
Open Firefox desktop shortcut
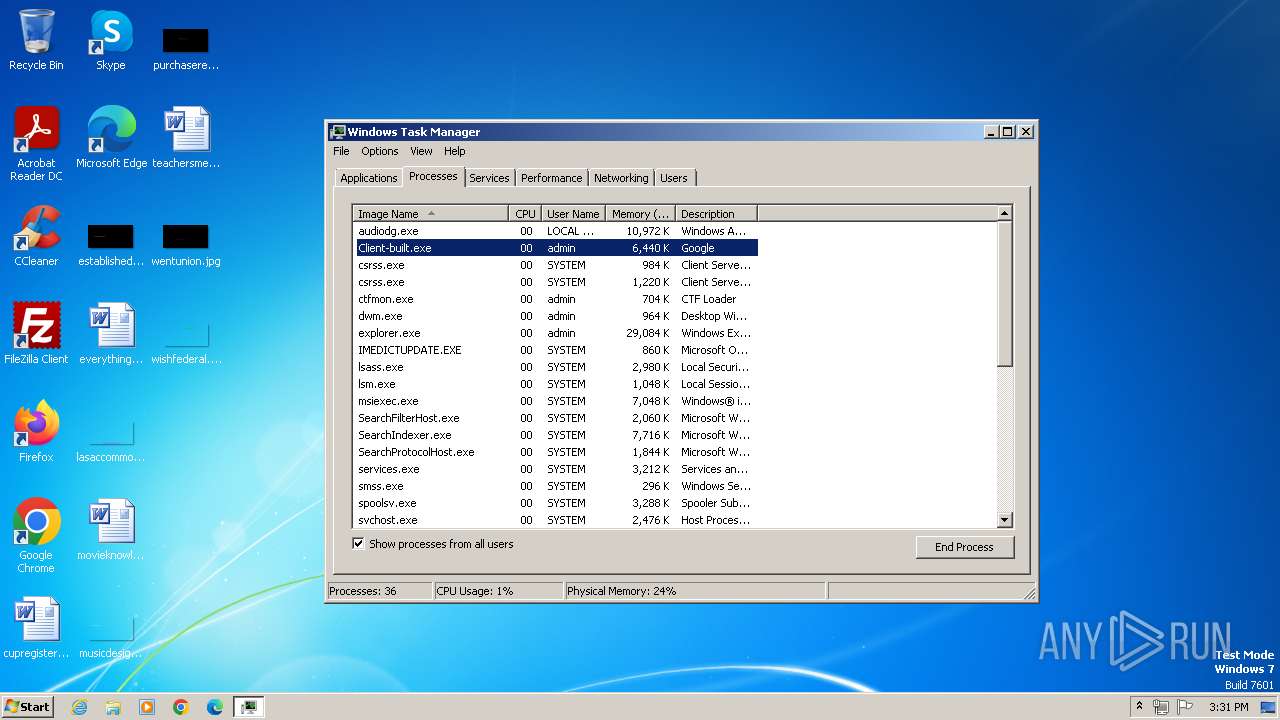click(x=36, y=432)
